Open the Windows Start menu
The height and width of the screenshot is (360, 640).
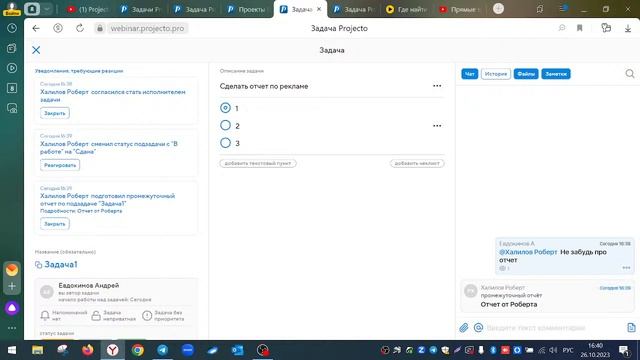[x=12, y=350]
